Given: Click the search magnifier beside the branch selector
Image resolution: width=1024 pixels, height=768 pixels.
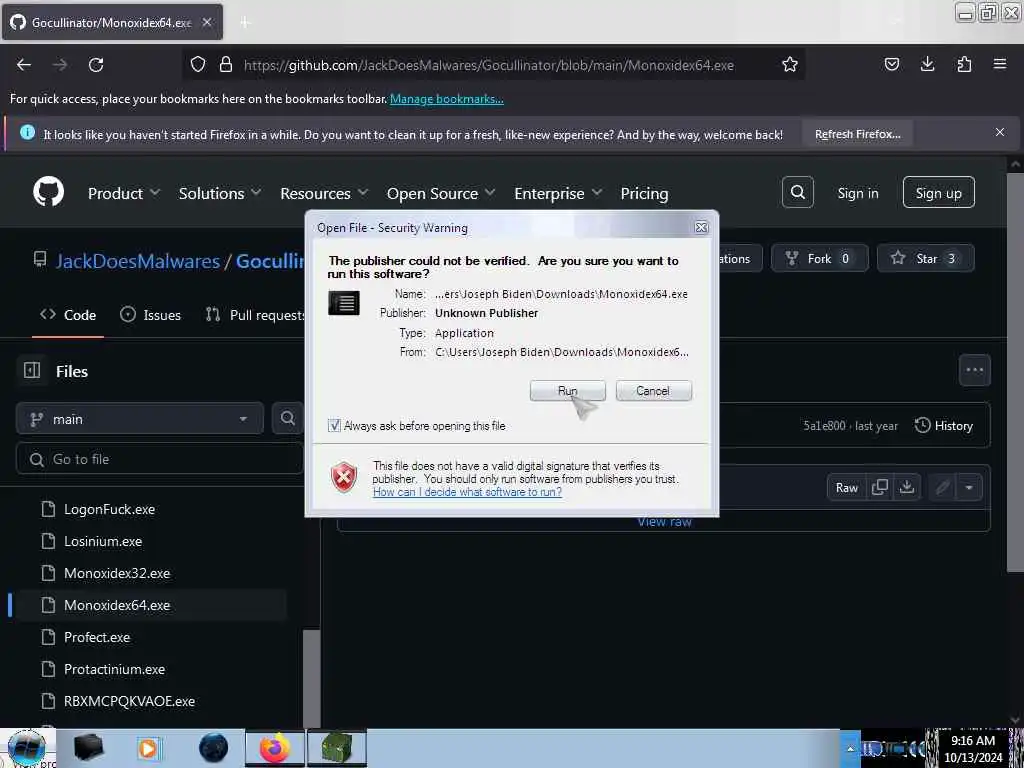Looking at the screenshot, I should [287, 419].
